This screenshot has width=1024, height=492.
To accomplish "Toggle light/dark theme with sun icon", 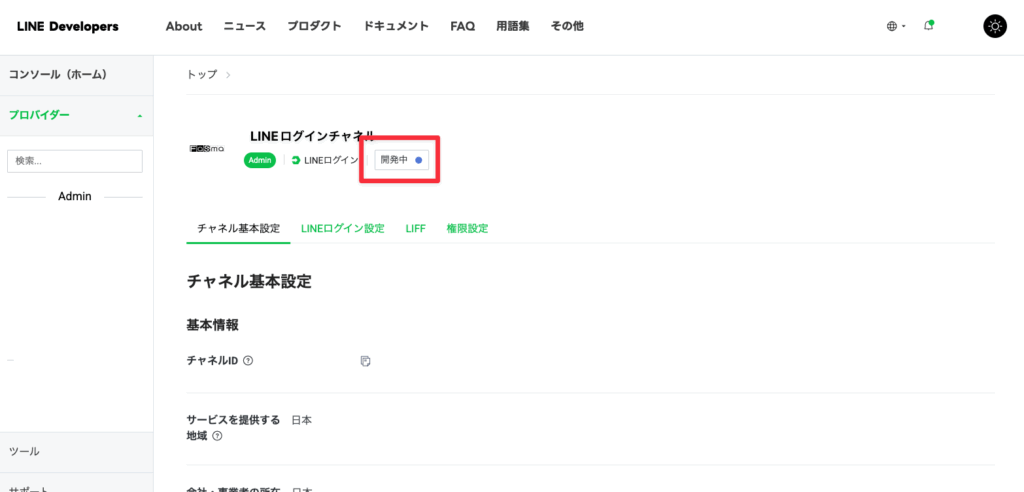I will (994, 26).
